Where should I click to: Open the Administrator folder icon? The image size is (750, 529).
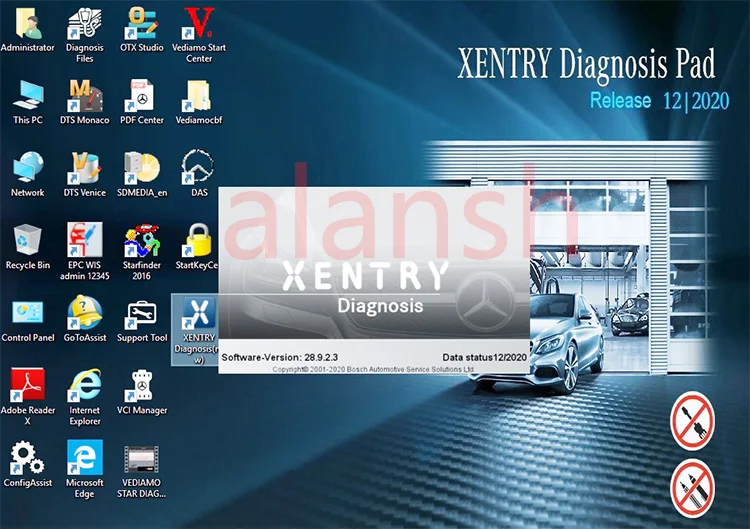coord(28,29)
